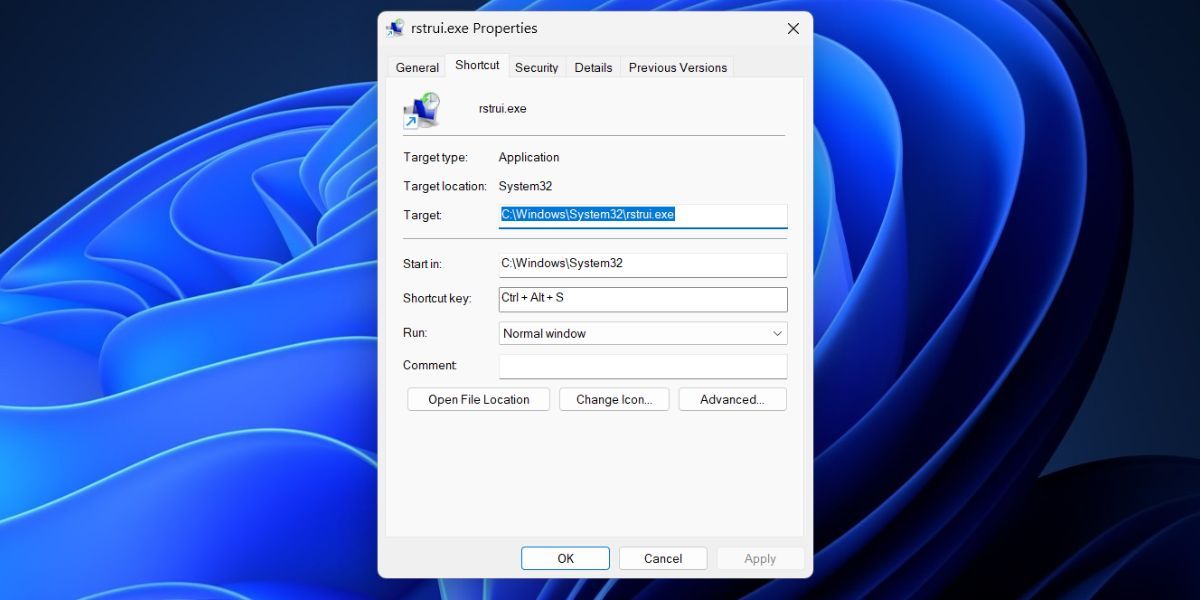Select the Shortcut tab
Image resolution: width=1200 pixels, height=600 pixels.
pyautogui.click(x=477, y=65)
